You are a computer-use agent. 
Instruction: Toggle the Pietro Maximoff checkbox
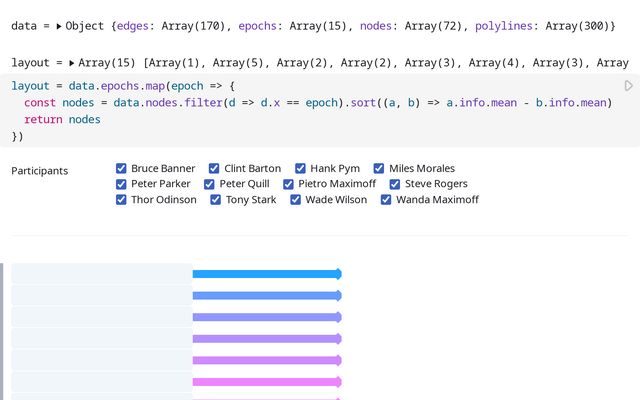[289, 184]
